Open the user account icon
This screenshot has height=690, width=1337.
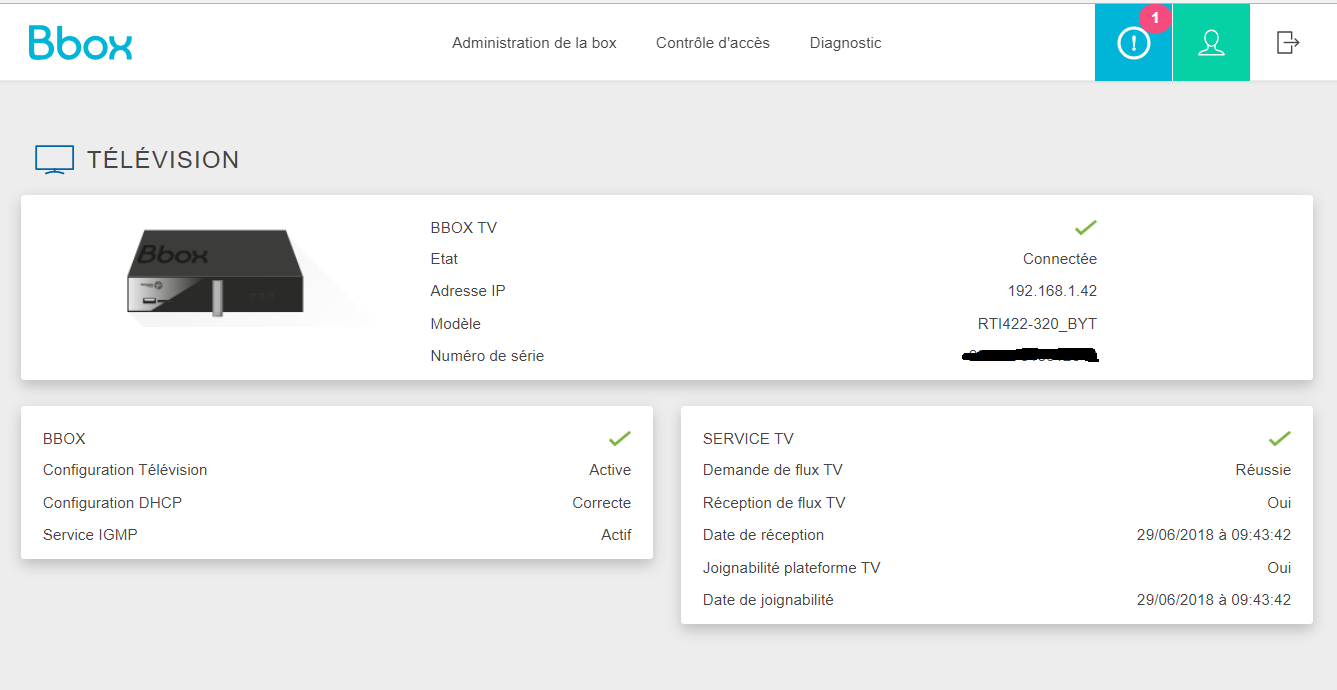[x=1211, y=42]
